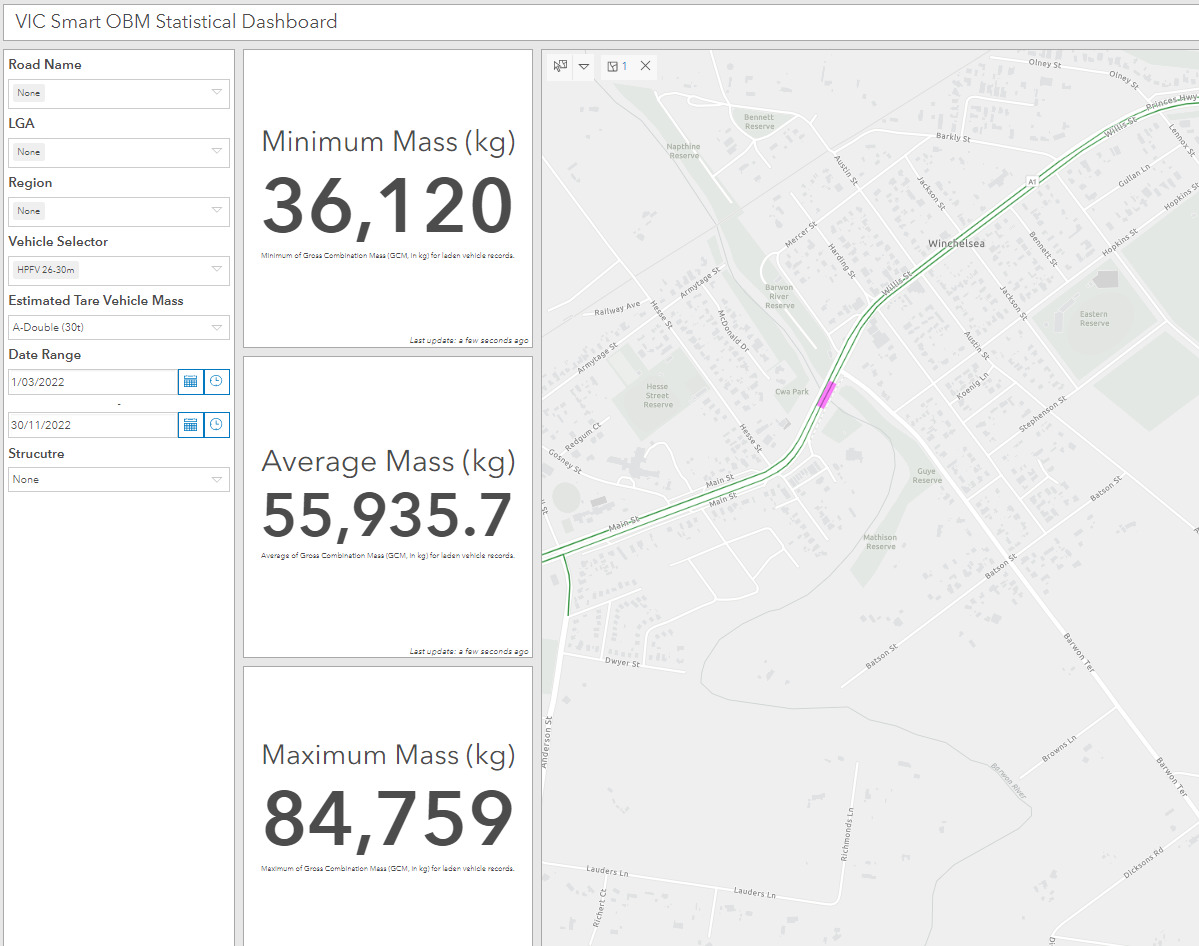Click the pink highlighted bridge segment on map
Viewport: 1199px width, 946px height.
826,395
